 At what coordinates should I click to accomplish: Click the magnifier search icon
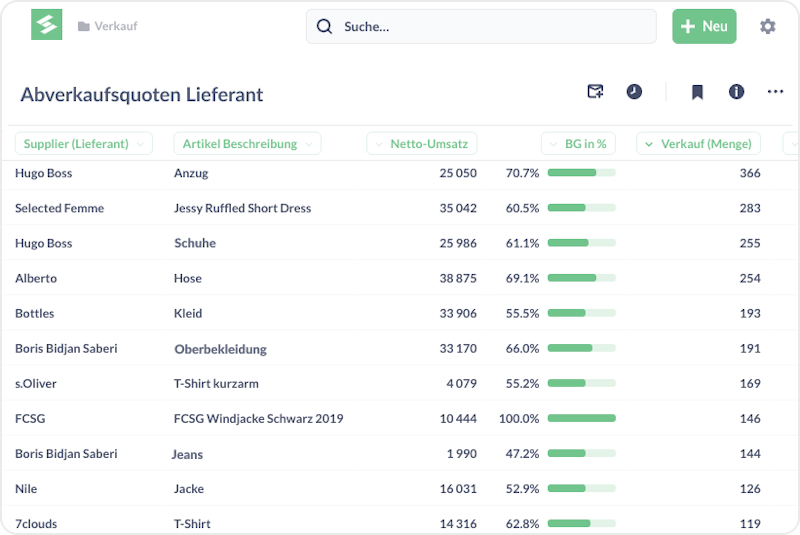(324, 27)
